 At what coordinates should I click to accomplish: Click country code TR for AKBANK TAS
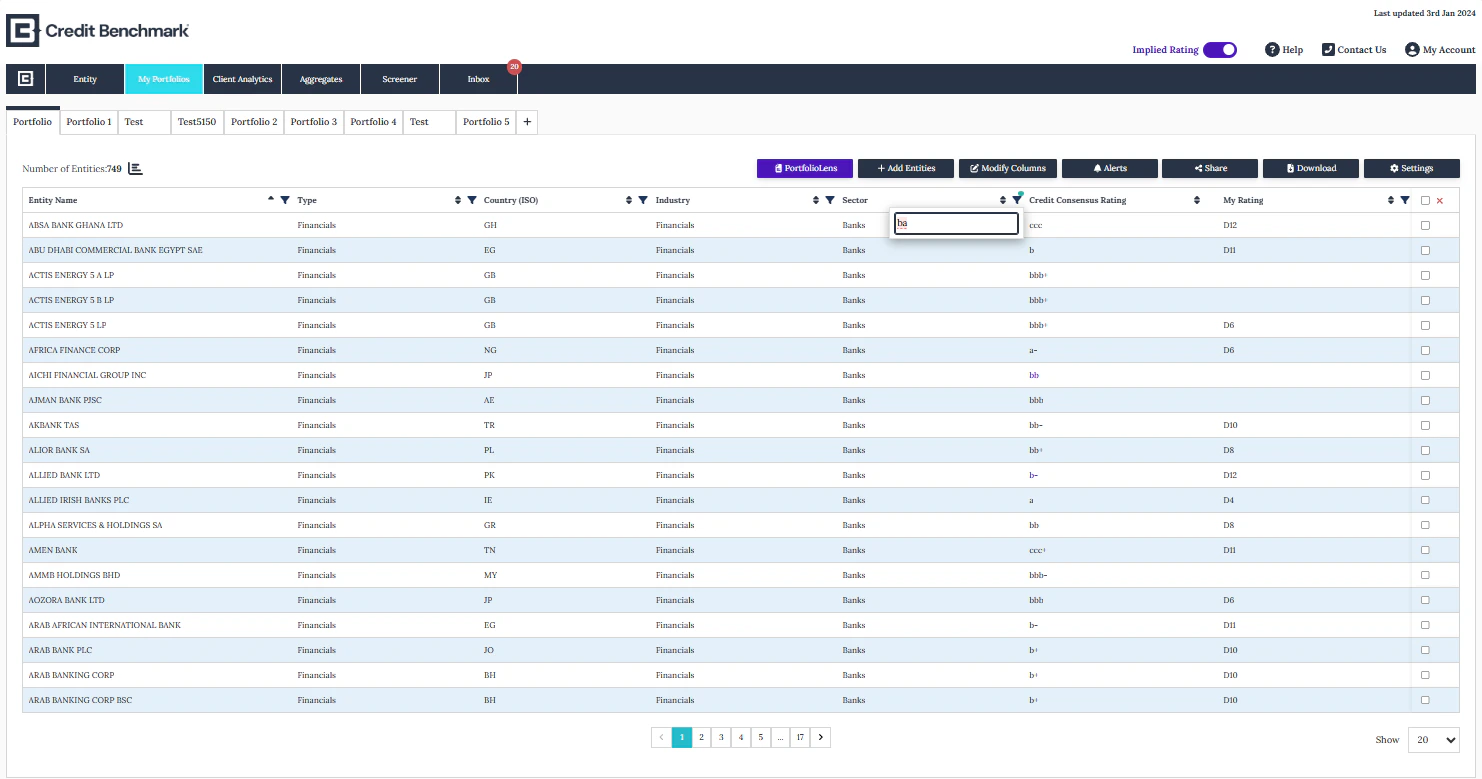point(489,425)
